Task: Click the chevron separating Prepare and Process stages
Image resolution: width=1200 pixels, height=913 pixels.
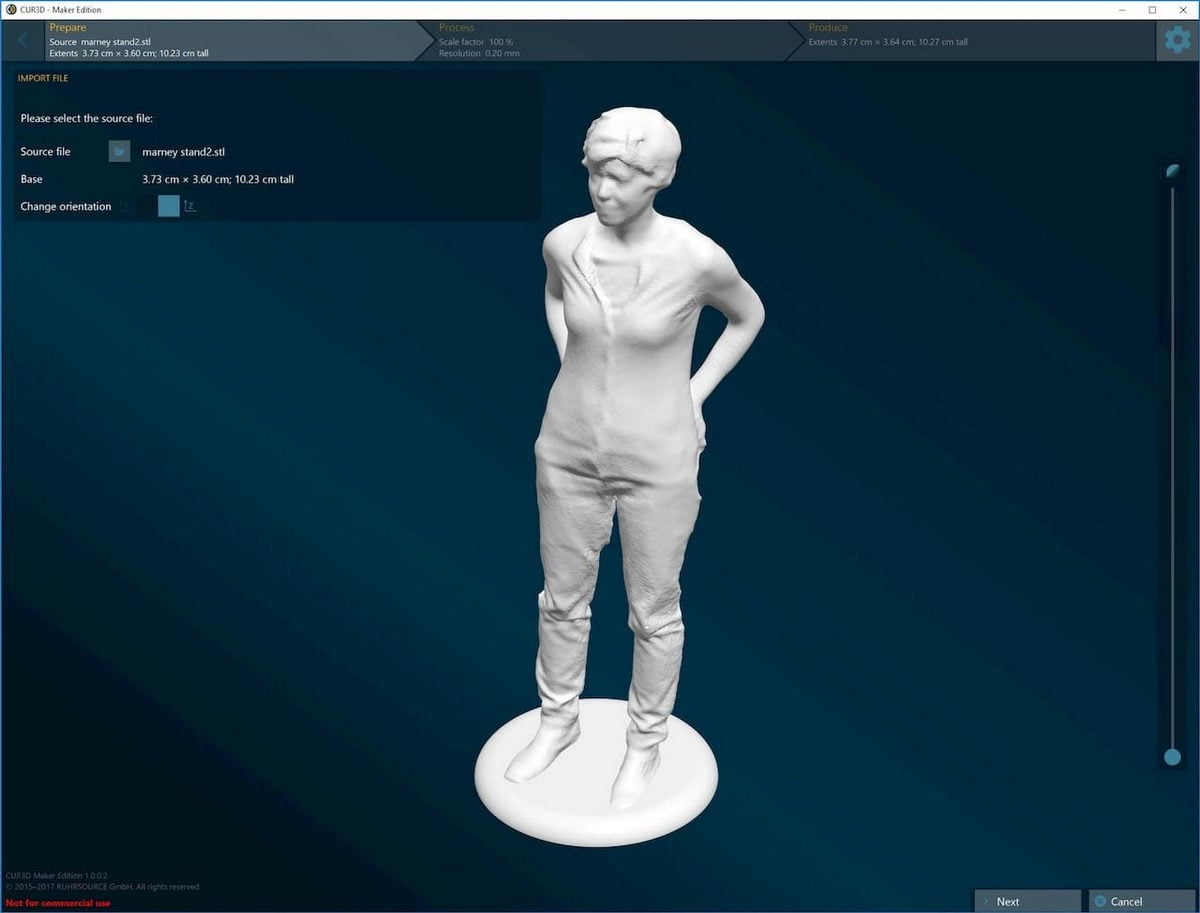Action: (428, 40)
